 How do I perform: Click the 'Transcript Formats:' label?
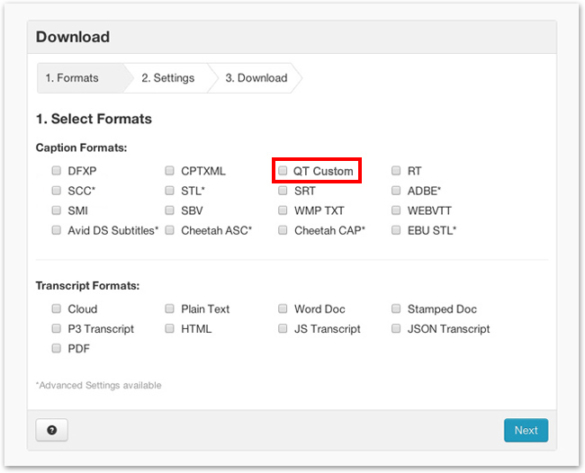click(x=88, y=286)
